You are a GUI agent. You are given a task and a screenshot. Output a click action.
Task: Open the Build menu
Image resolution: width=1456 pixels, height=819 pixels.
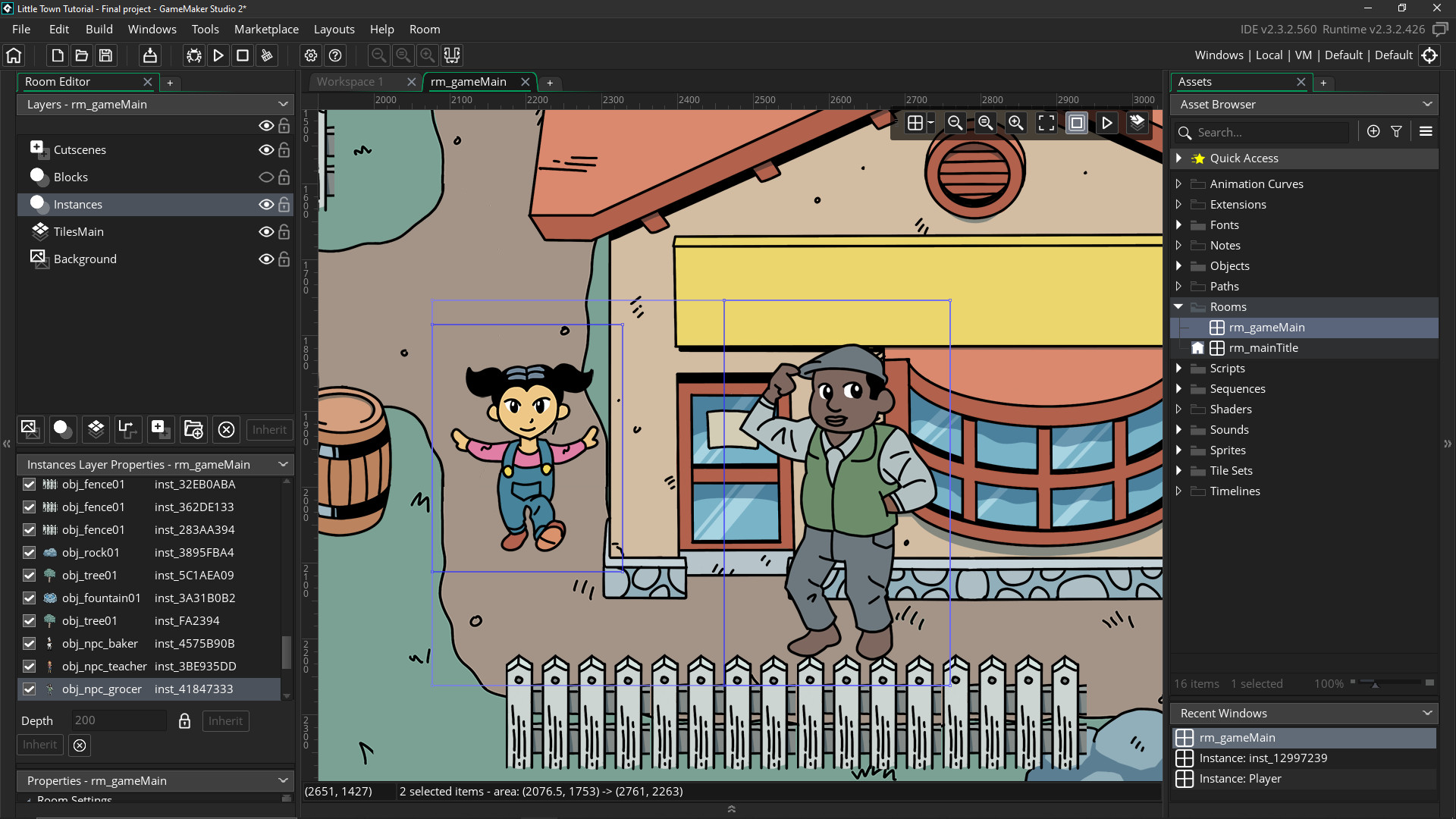tap(98, 29)
